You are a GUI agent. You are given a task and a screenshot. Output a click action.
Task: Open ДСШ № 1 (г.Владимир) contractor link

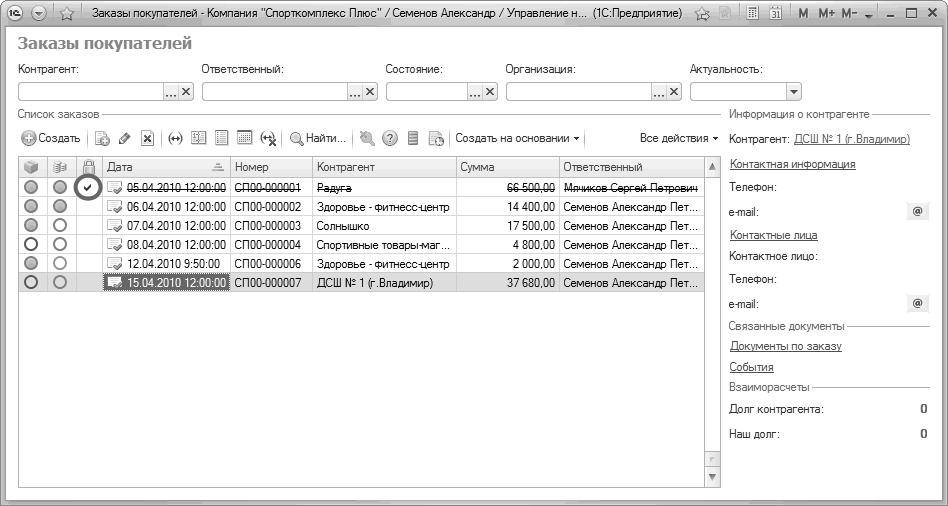click(851, 139)
